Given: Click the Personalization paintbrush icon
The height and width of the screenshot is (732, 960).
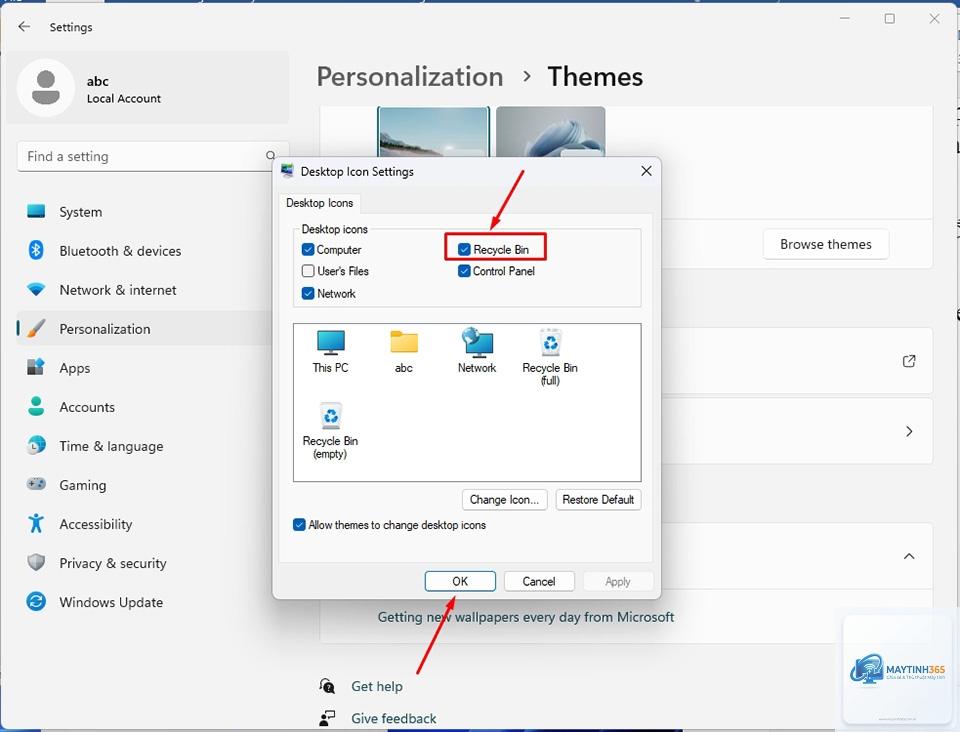Looking at the screenshot, I should tap(36, 329).
